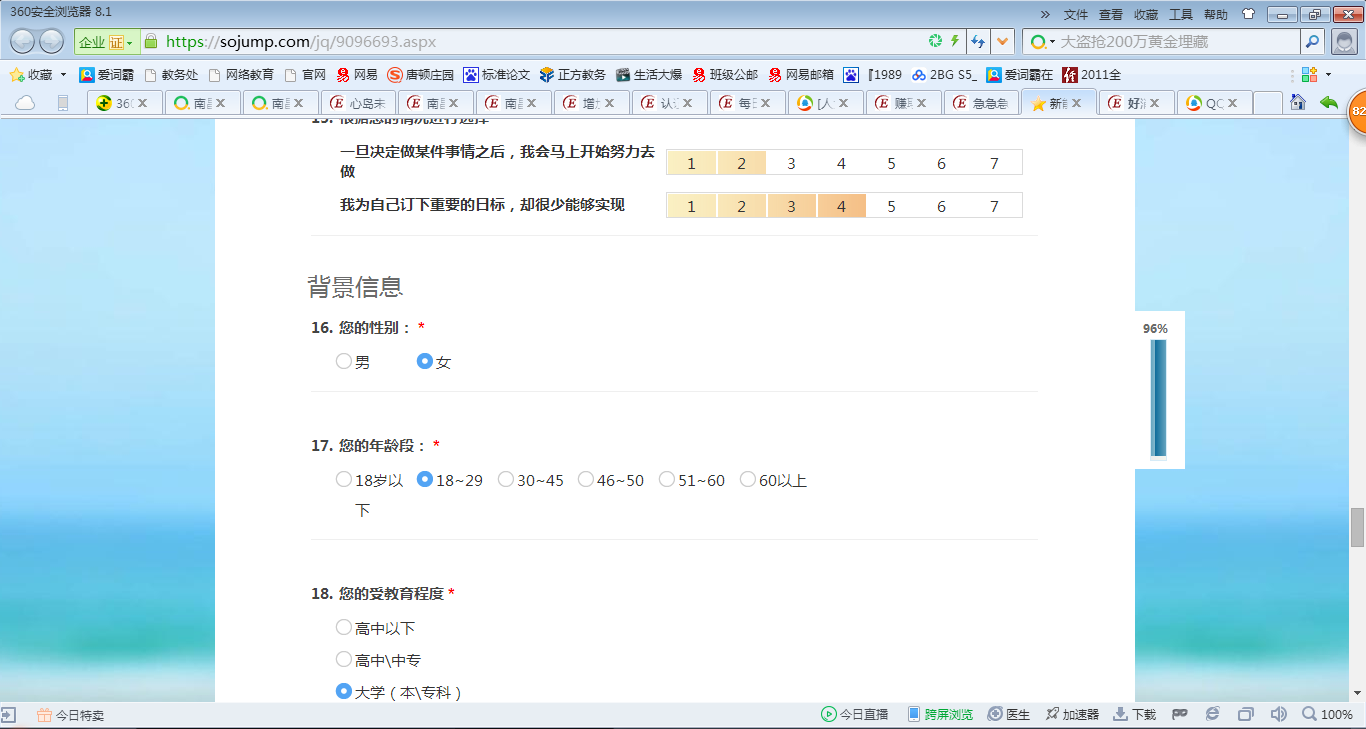
Task: Click the home icon right of tabs
Action: click(x=1298, y=102)
